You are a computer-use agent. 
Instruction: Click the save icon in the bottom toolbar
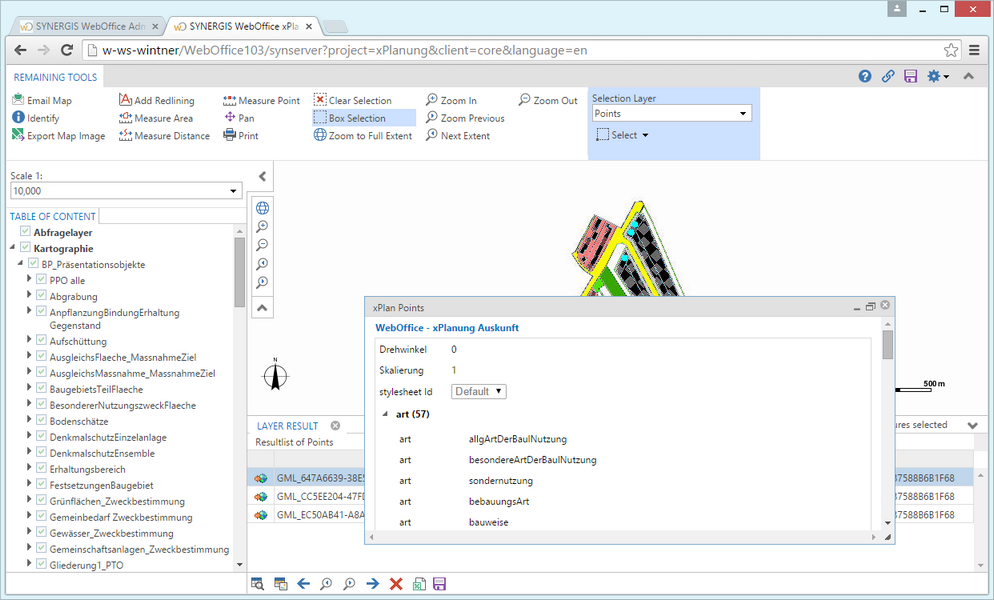click(438, 583)
